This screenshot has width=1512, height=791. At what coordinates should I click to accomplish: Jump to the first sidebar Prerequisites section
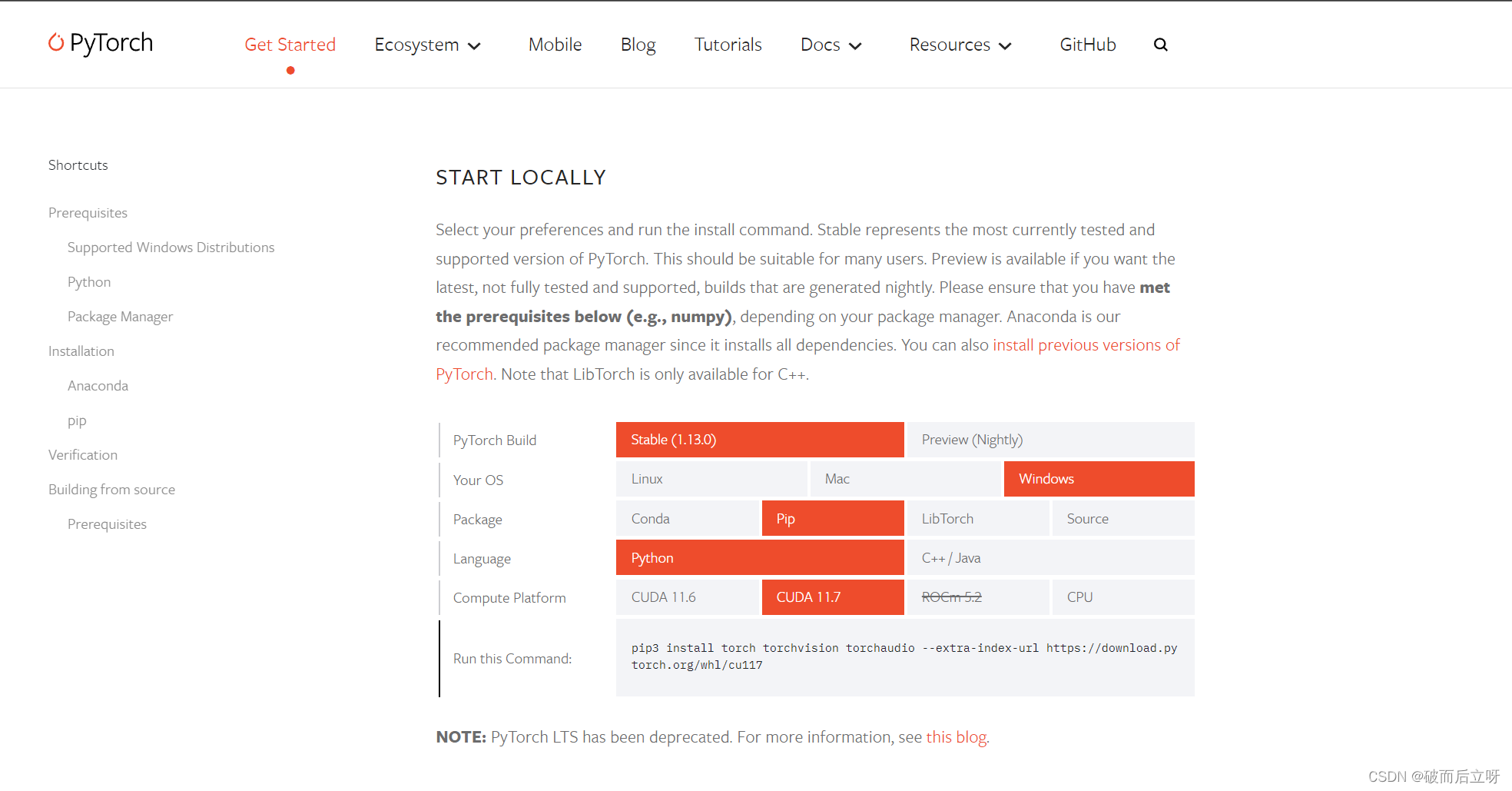click(88, 213)
